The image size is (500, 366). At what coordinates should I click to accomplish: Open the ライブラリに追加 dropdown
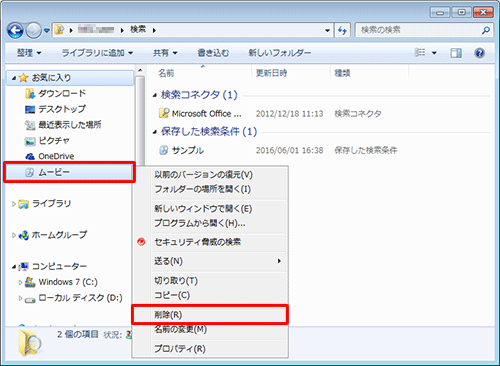coord(97,53)
